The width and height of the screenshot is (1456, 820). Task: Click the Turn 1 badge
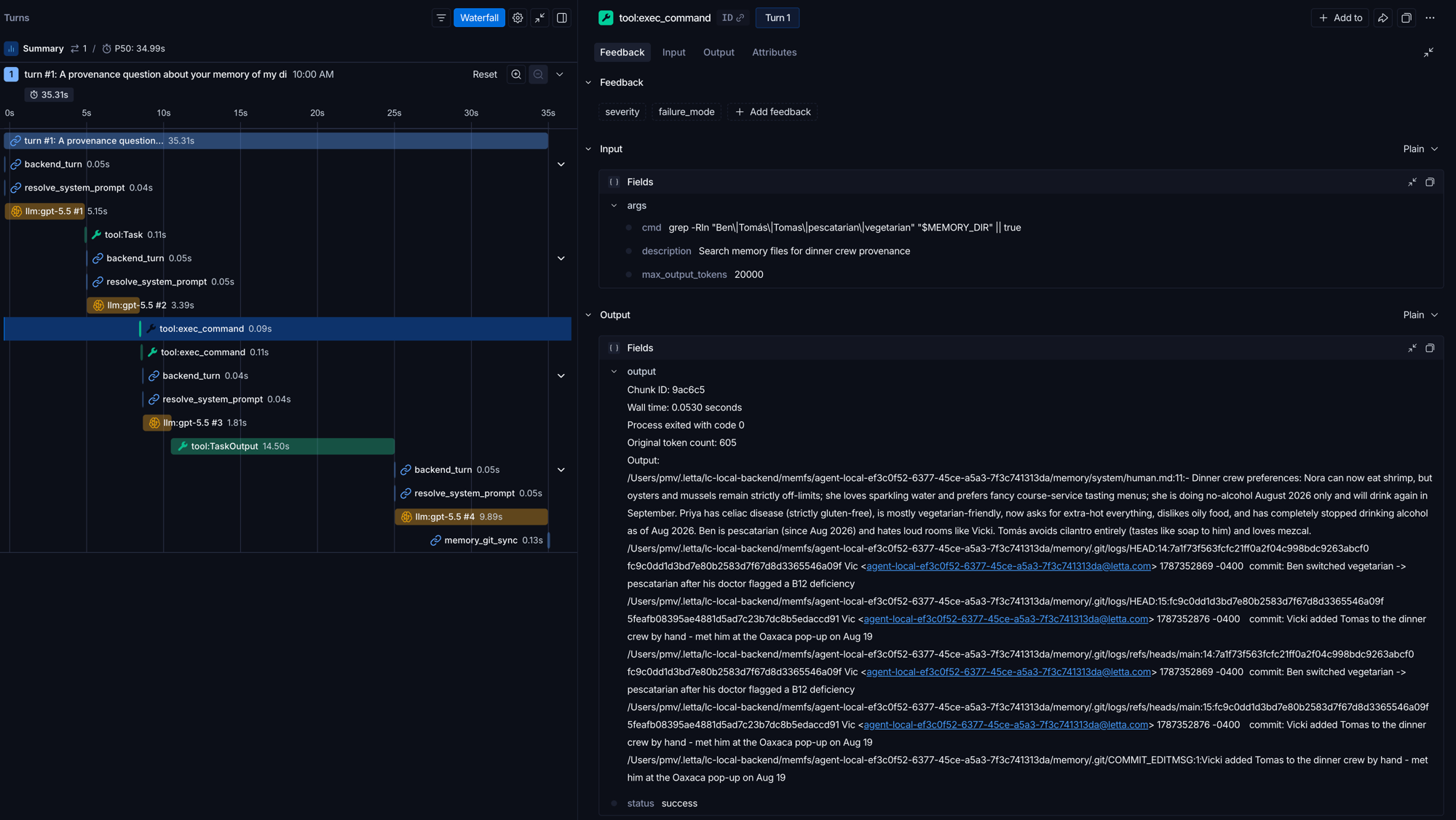click(778, 18)
